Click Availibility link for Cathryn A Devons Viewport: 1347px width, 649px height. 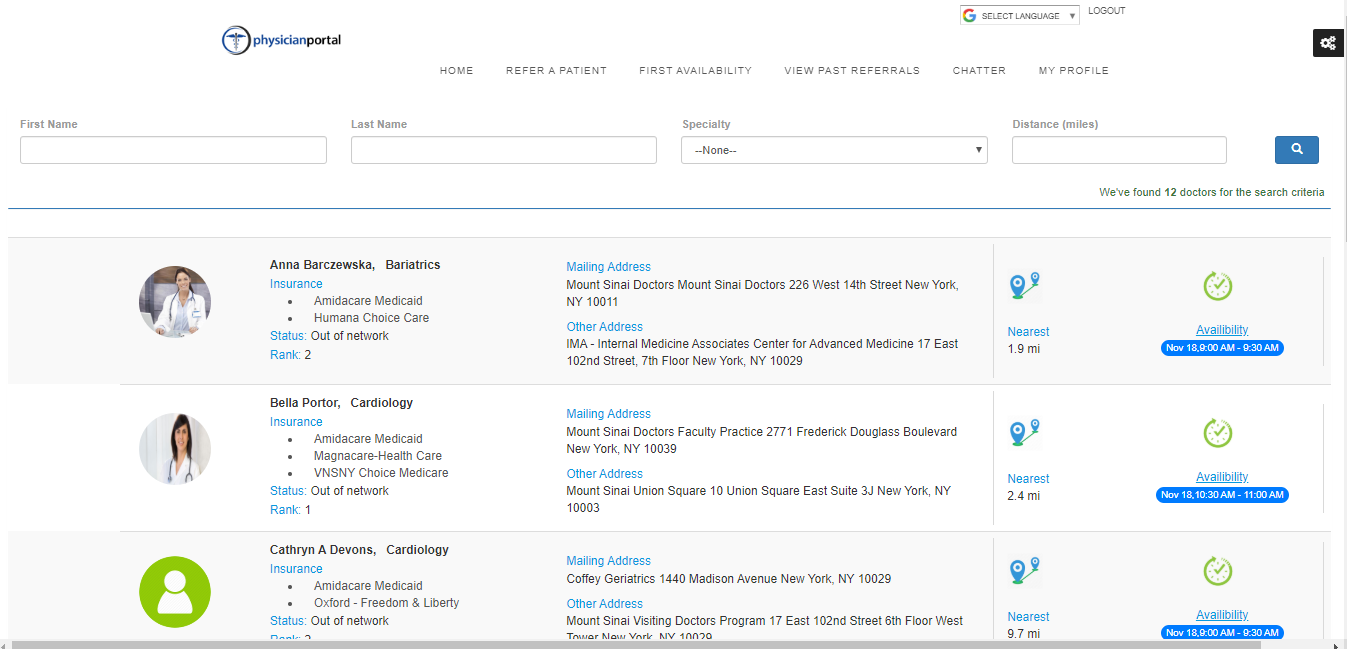point(1222,615)
